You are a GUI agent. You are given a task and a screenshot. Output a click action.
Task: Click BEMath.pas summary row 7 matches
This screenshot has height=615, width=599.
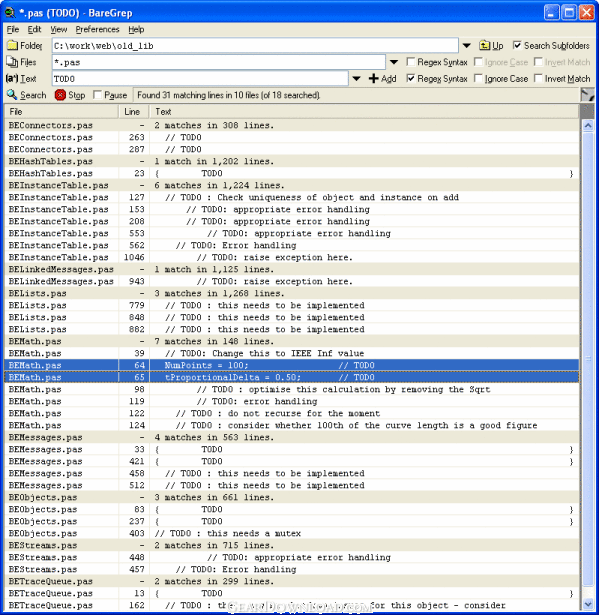(x=291, y=341)
